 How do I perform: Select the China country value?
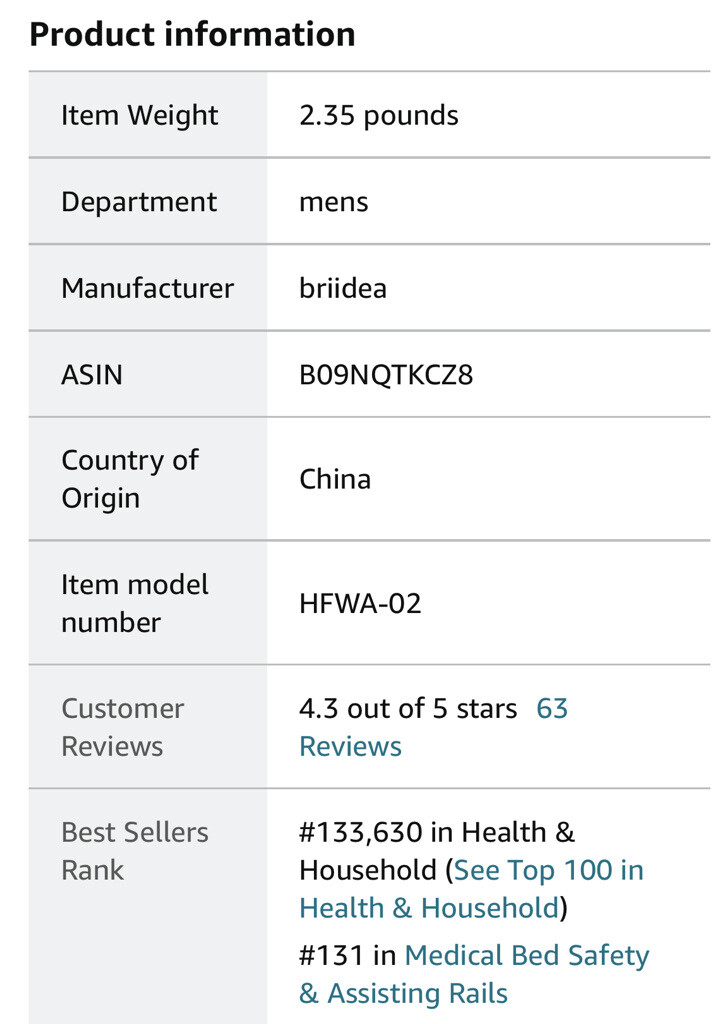(335, 479)
